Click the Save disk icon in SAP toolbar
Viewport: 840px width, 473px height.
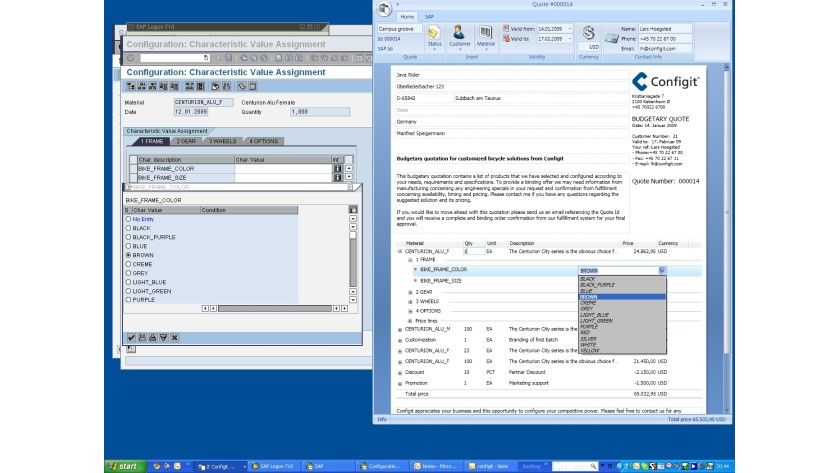(x=229, y=58)
